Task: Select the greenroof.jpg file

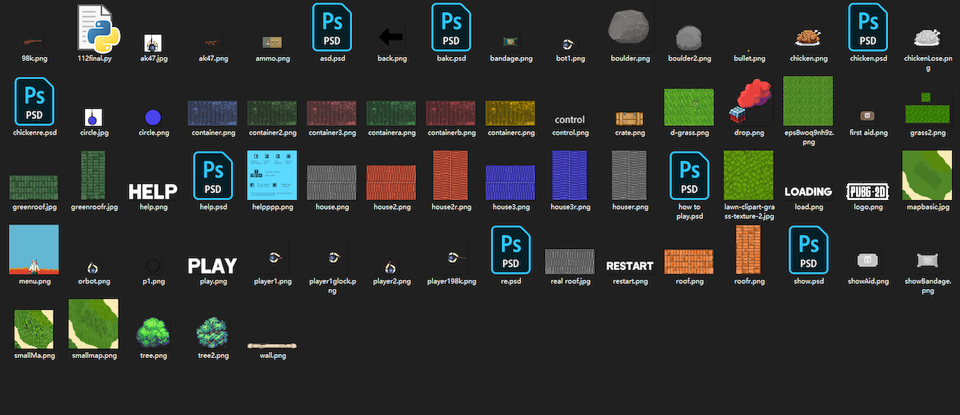Action: coord(34,188)
